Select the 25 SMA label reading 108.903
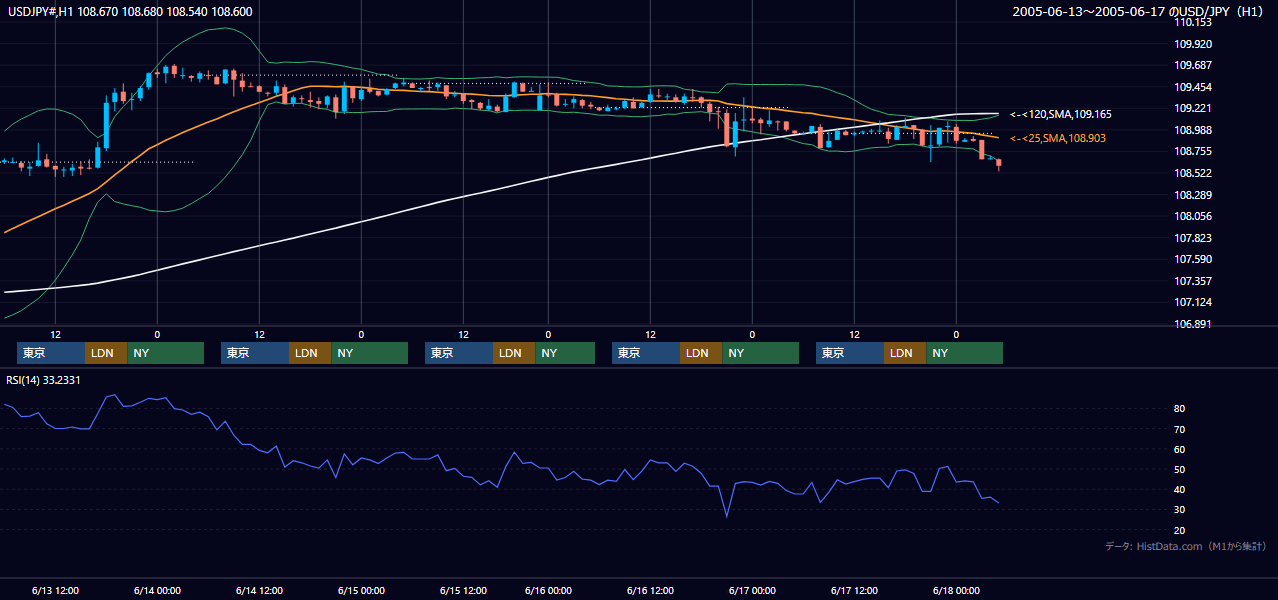This screenshot has width=1278, height=600. tap(1058, 138)
